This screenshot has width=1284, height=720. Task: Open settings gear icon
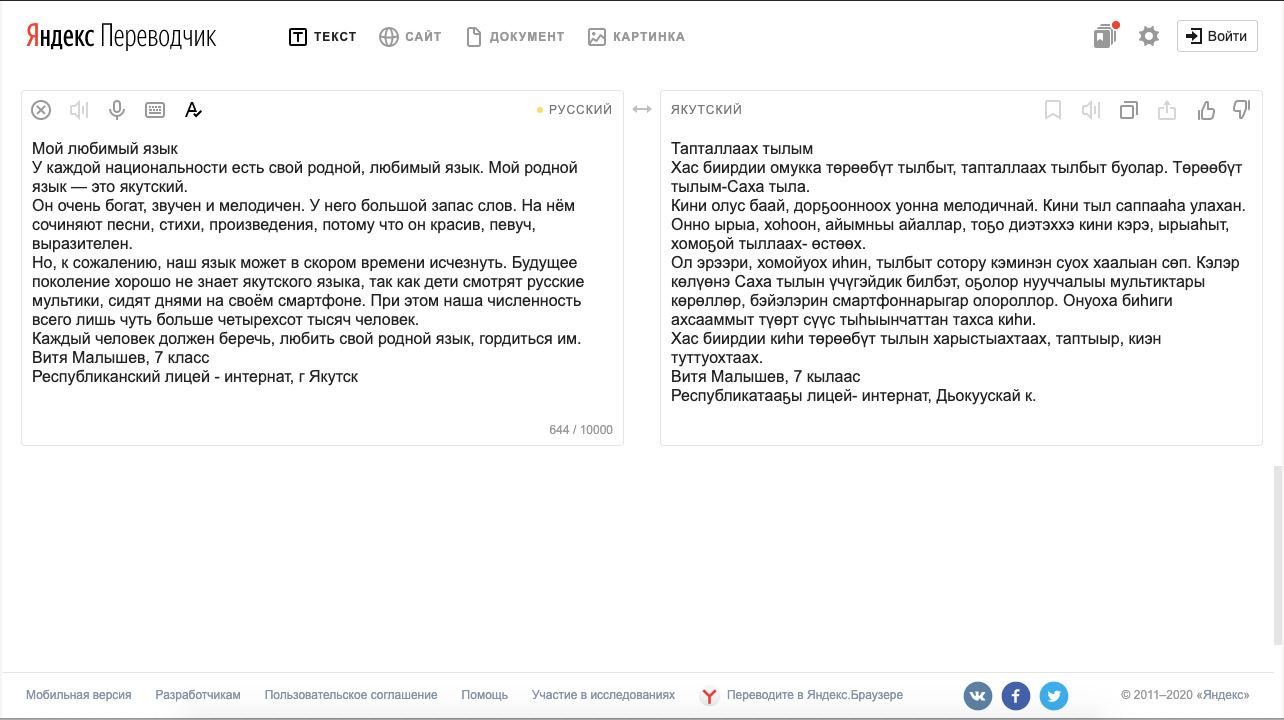[x=1149, y=36]
